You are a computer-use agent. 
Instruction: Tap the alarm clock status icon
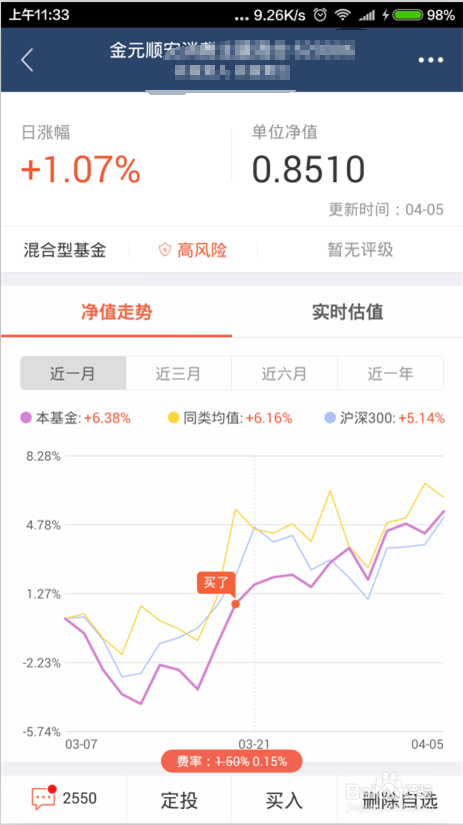(319, 15)
